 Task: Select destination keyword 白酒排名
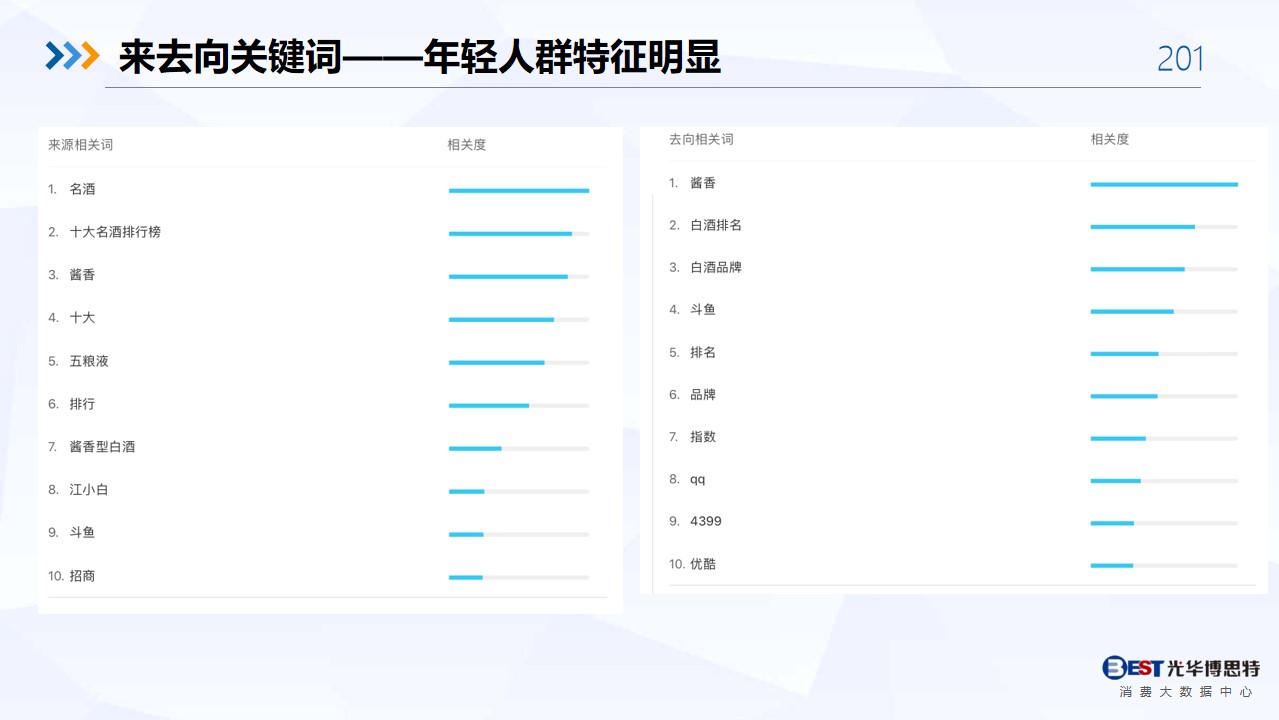(x=716, y=225)
